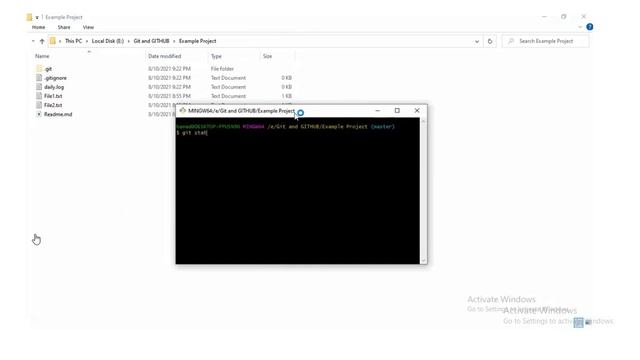The width and height of the screenshot is (640, 360).
Task: Open recent locations dropdown arrow
Action: [x=33, y=41]
